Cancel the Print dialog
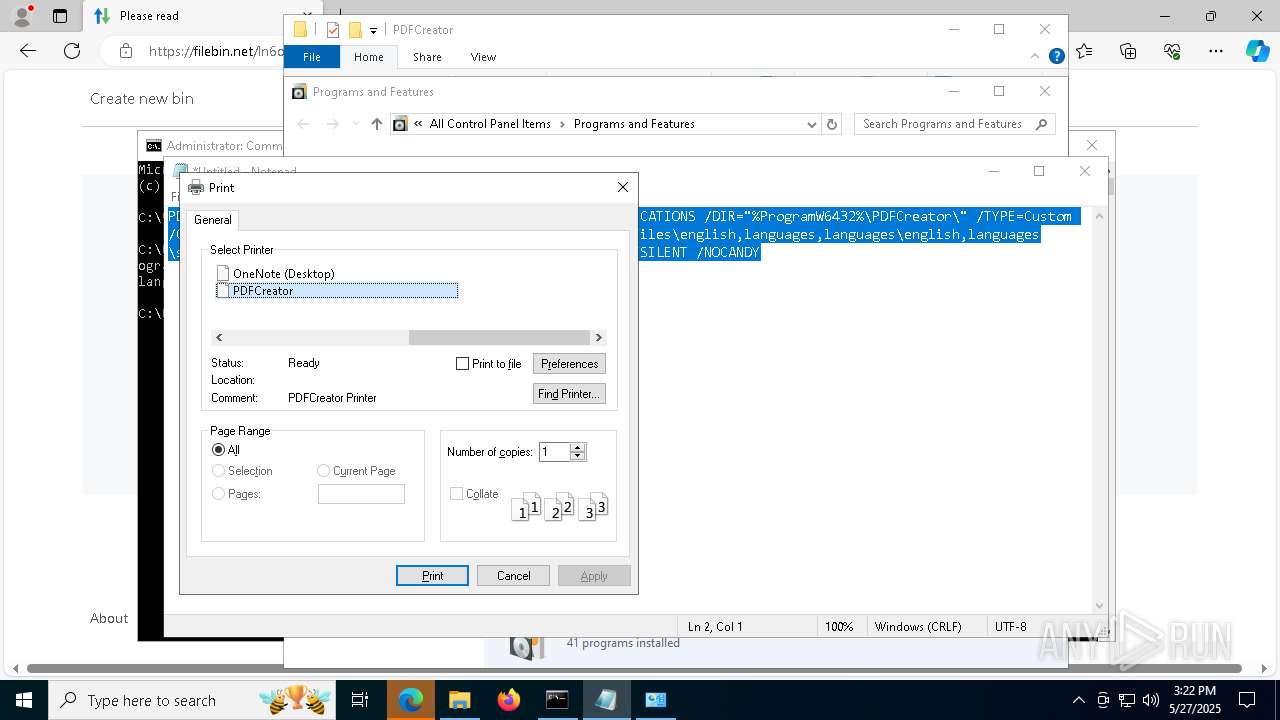Image resolution: width=1280 pixels, height=720 pixels. pyautogui.click(x=513, y=576)
